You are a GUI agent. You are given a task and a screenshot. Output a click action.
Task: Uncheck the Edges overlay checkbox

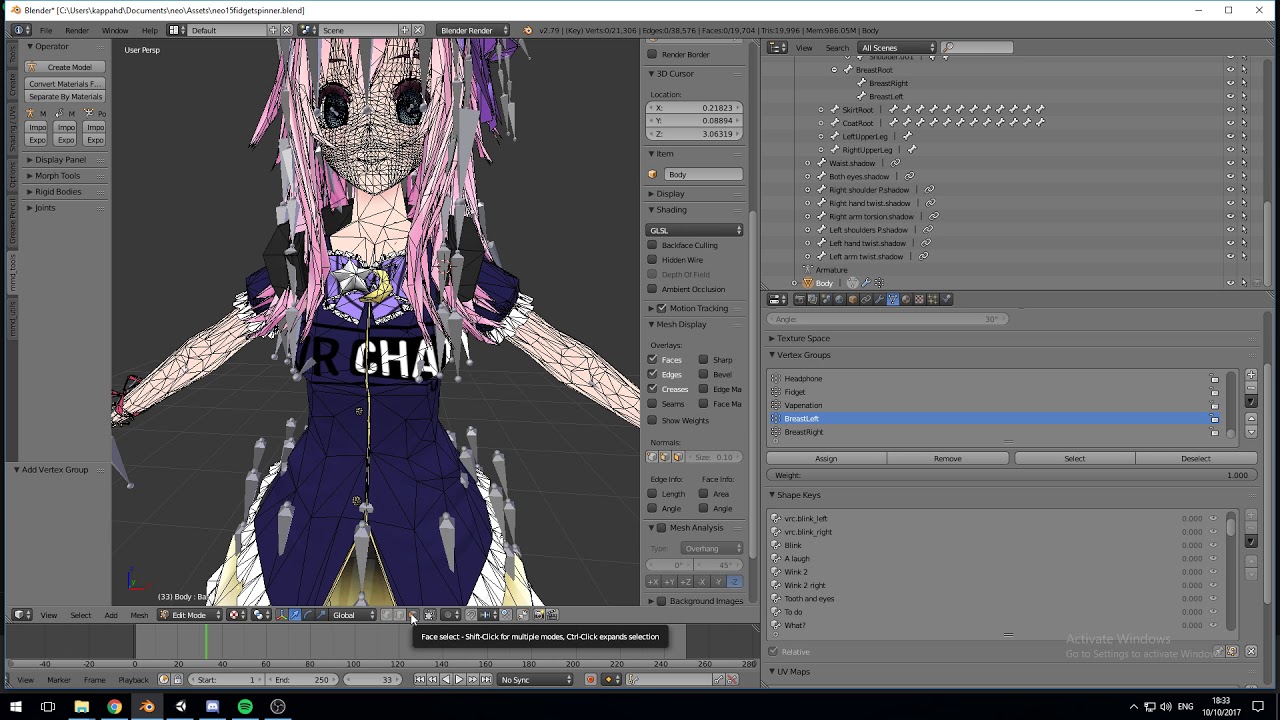tap(652, 374)
